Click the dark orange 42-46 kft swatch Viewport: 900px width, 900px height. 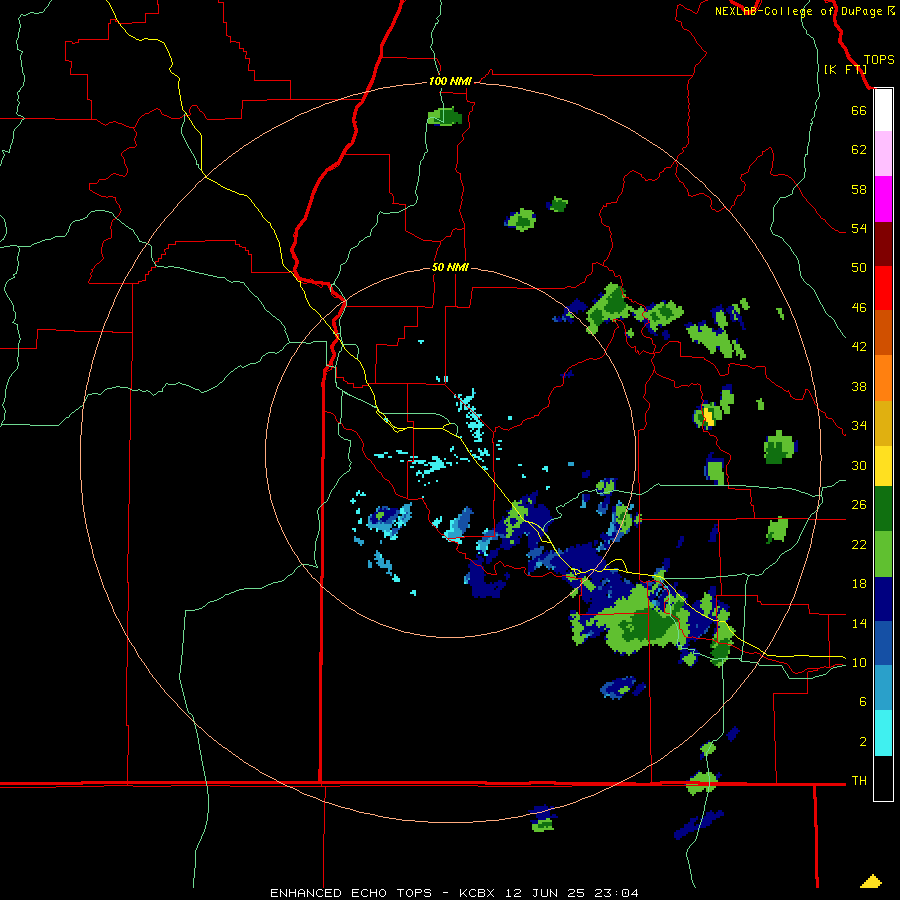click(x=883, y=332)
